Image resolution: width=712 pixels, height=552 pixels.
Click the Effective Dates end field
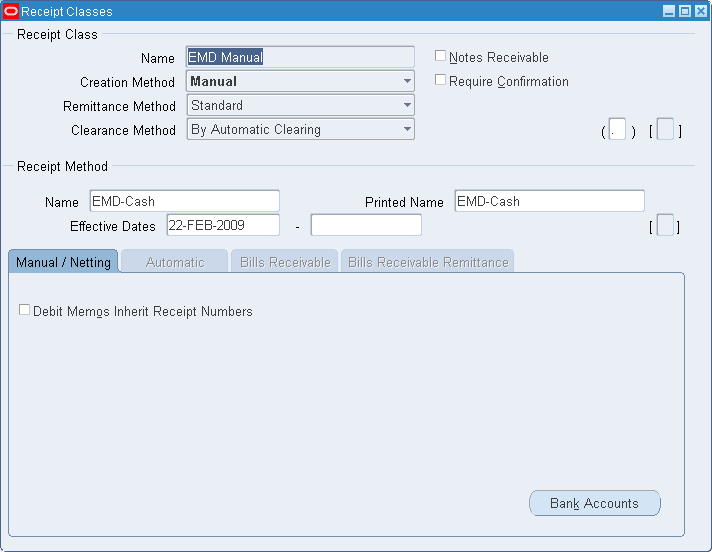point(366,225)
